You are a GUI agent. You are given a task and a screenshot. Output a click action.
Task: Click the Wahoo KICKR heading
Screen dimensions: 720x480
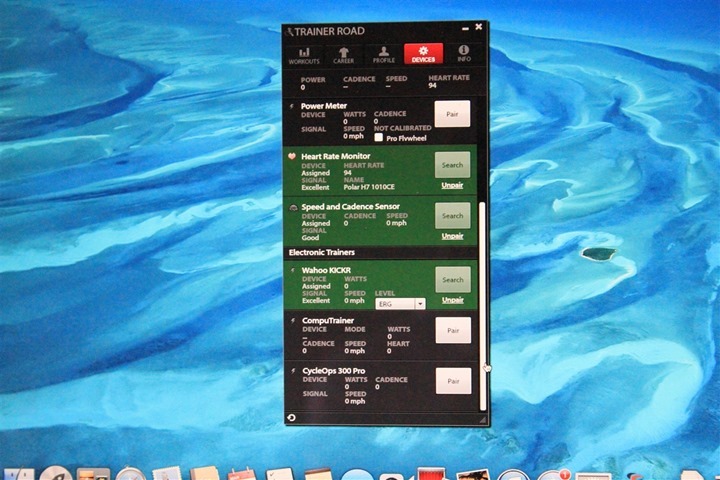[326, 270]
